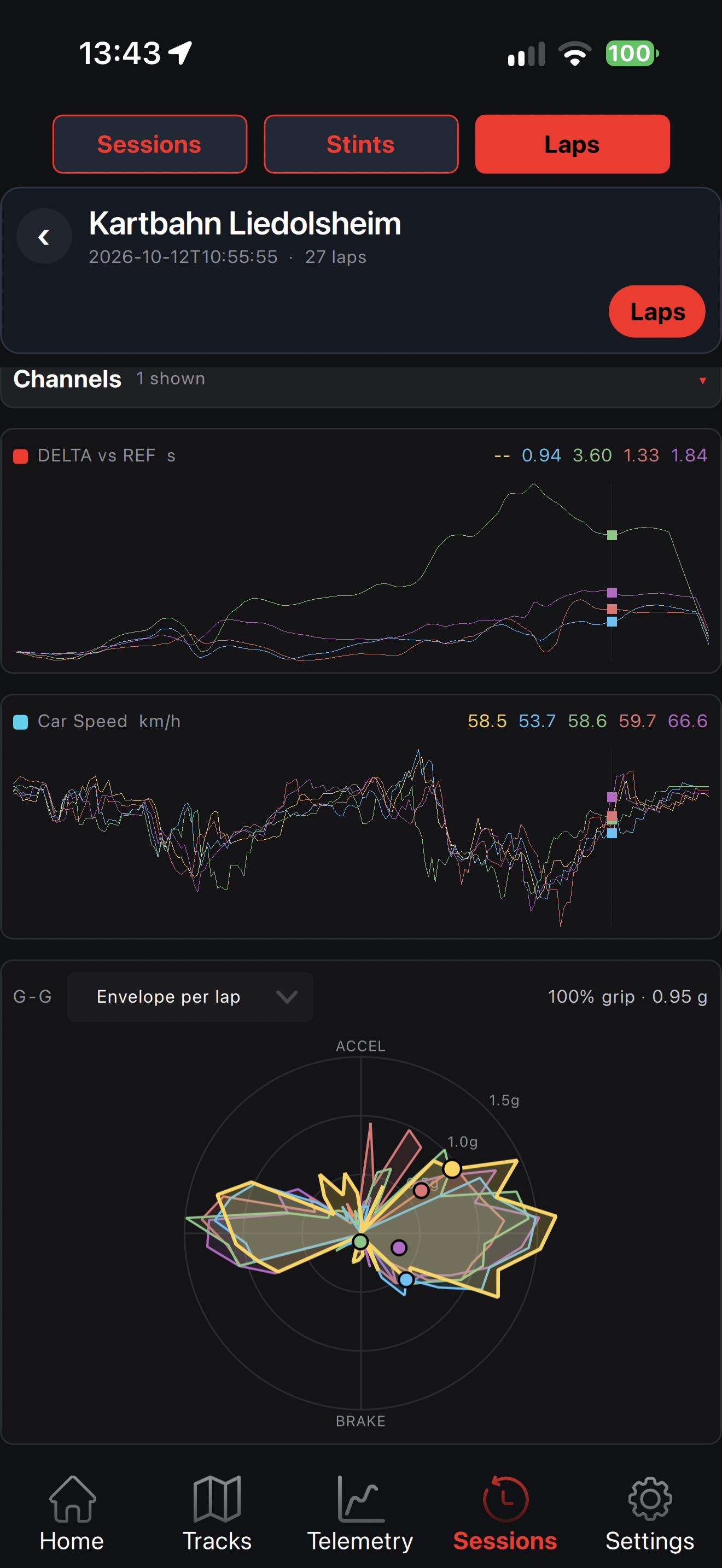The width and height of the screenshot is (722, 1568).
Task: Tap the location arrow in status bar
Action: tap(181, 52)
